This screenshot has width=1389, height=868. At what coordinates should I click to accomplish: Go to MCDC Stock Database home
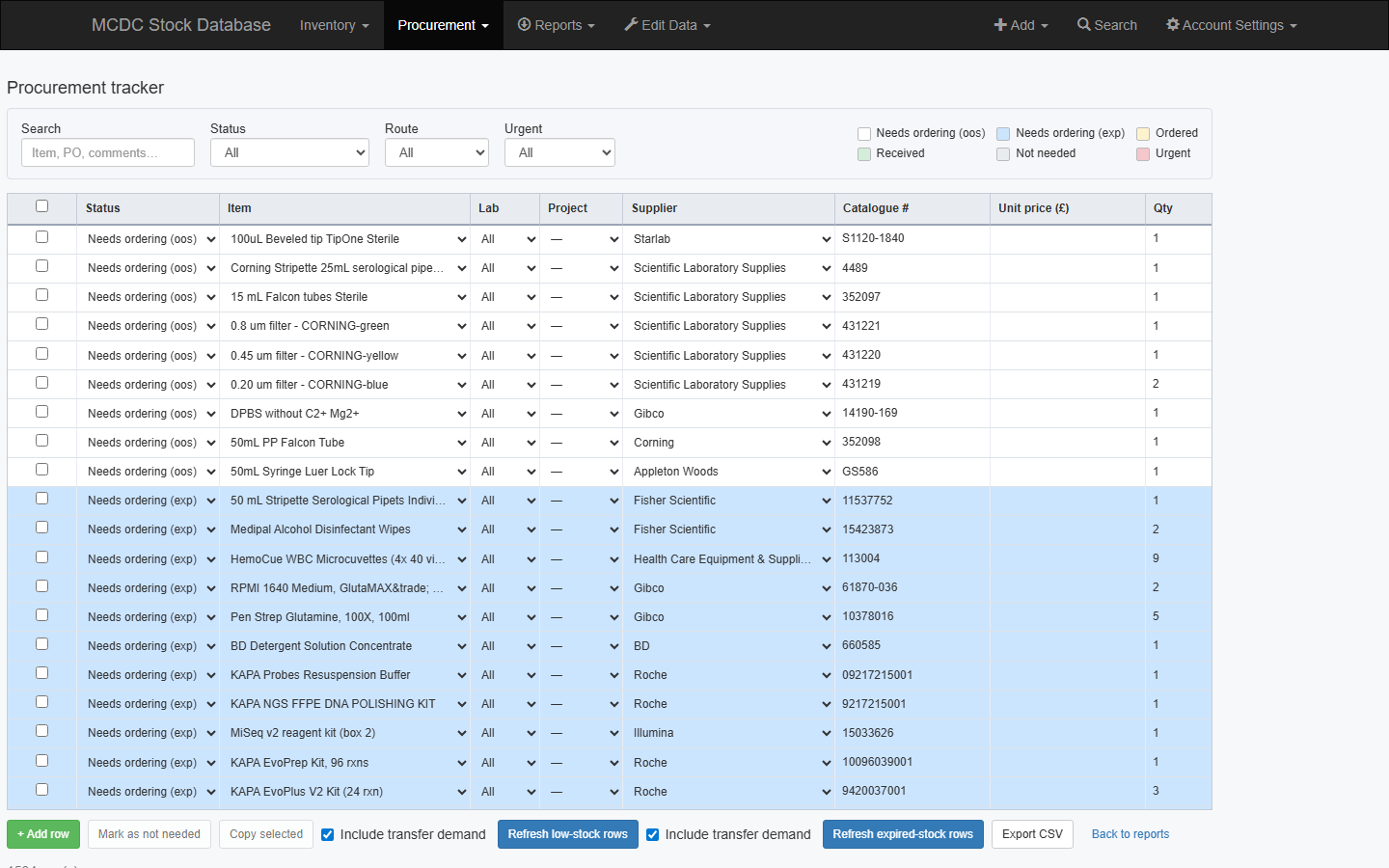pos(180,25)
